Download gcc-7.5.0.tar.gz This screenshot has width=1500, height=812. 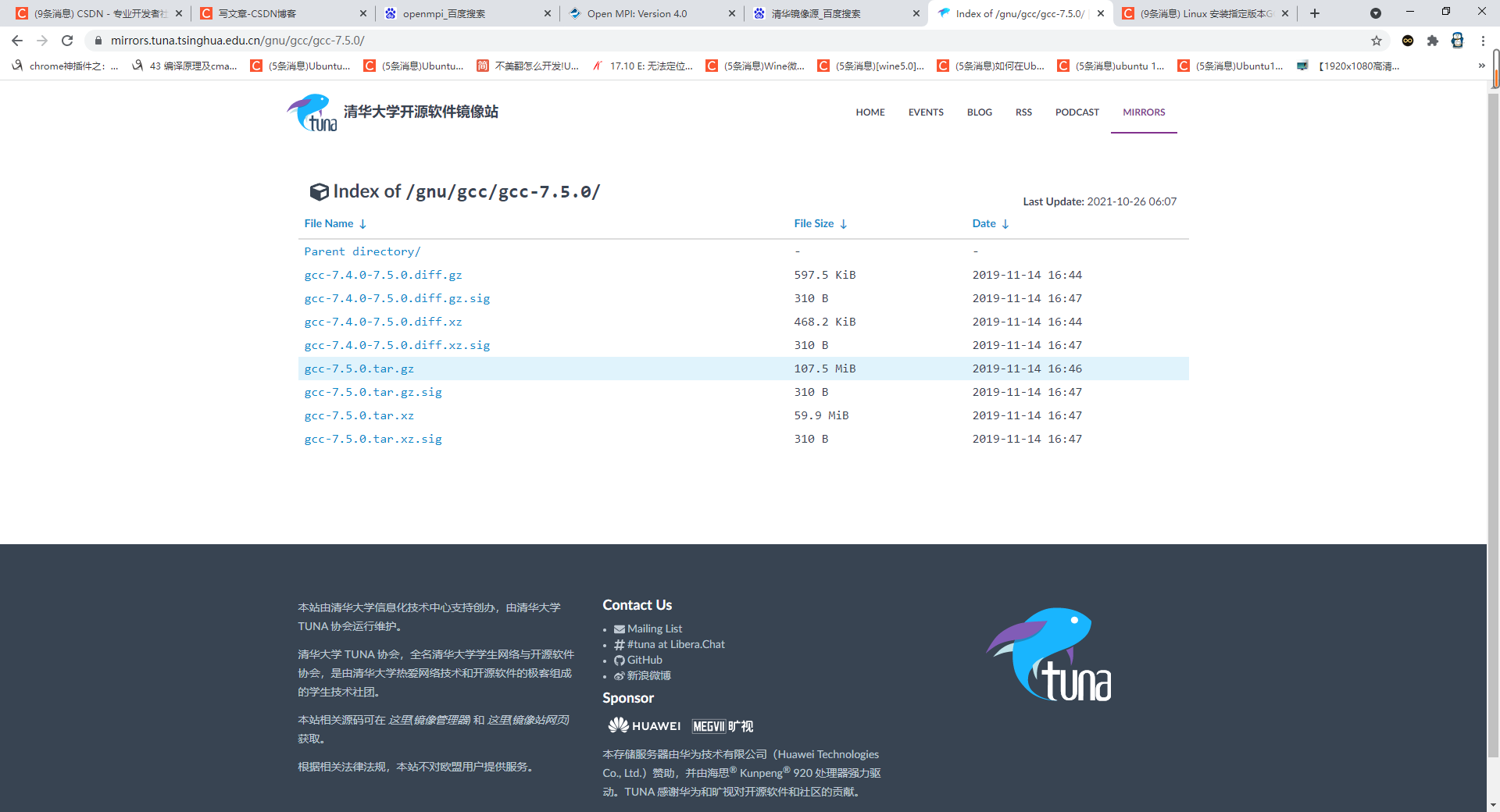(359, 368)
